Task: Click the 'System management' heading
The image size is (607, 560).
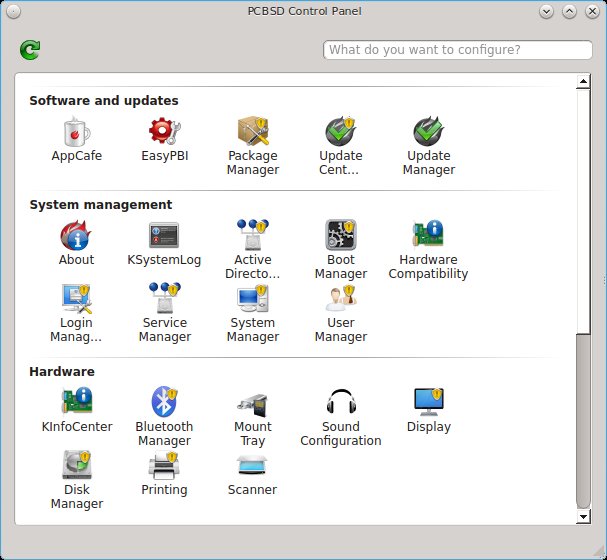Action: point(101,205)
